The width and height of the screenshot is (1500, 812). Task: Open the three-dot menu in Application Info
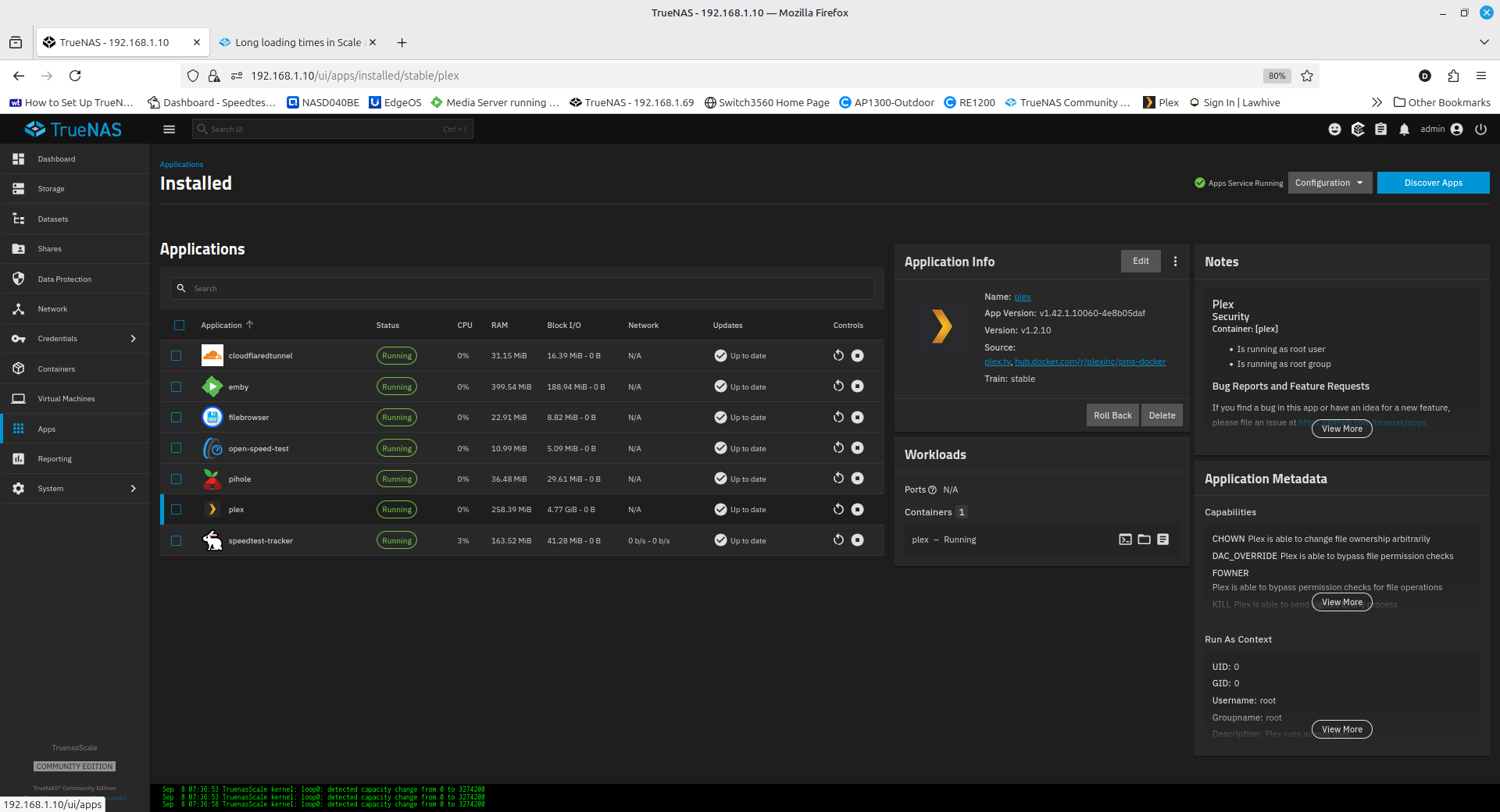1175,262
